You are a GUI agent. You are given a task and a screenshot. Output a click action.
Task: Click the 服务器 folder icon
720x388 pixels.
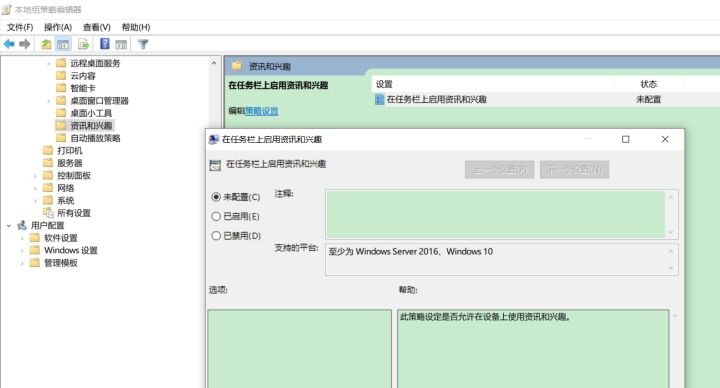[48, 163]
